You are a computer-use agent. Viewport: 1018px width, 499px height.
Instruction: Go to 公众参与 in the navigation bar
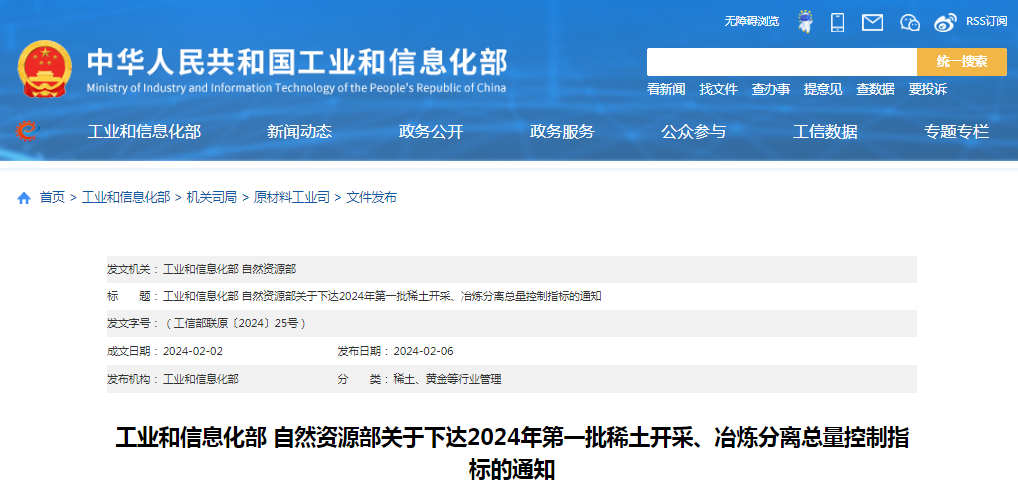coord(693,131)
